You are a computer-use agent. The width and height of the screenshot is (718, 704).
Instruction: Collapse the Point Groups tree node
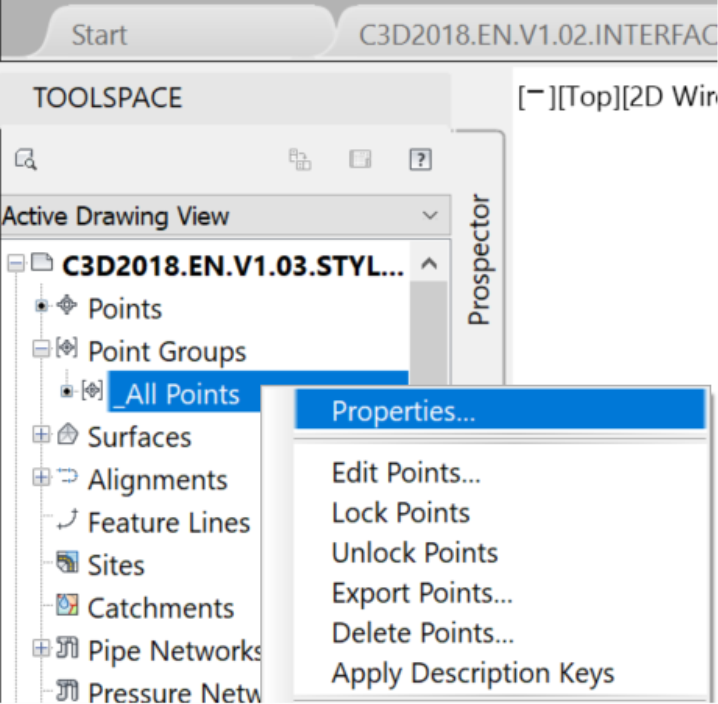pos(41,349)
